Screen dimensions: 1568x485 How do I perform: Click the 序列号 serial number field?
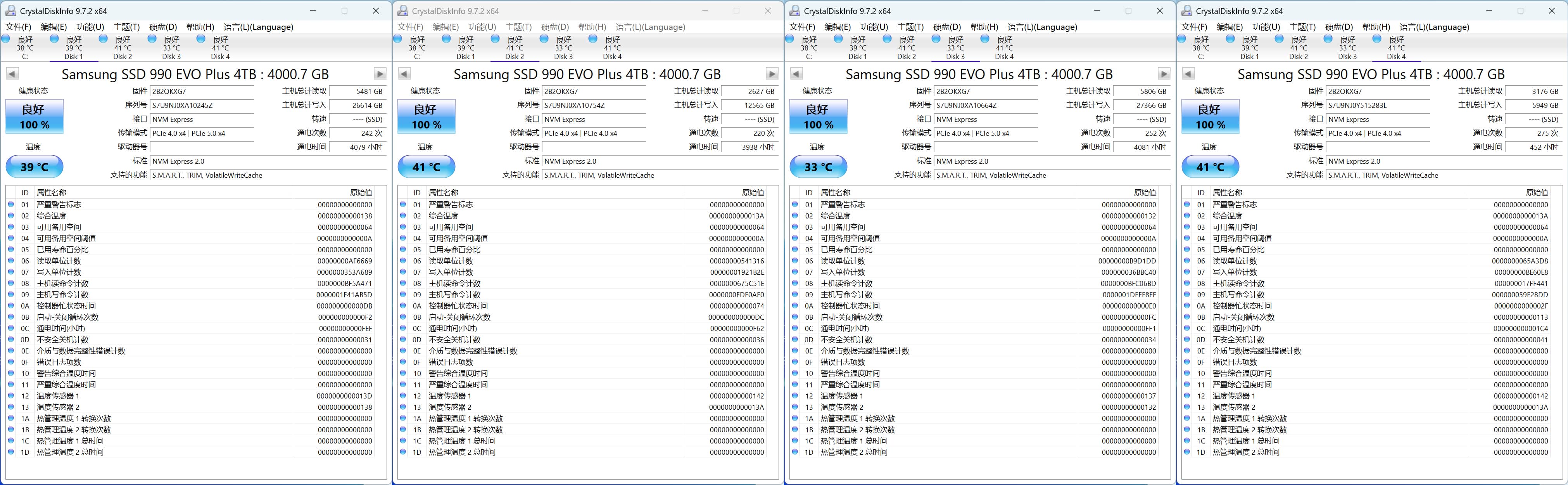pyautogui.click(x=202, y=105)
